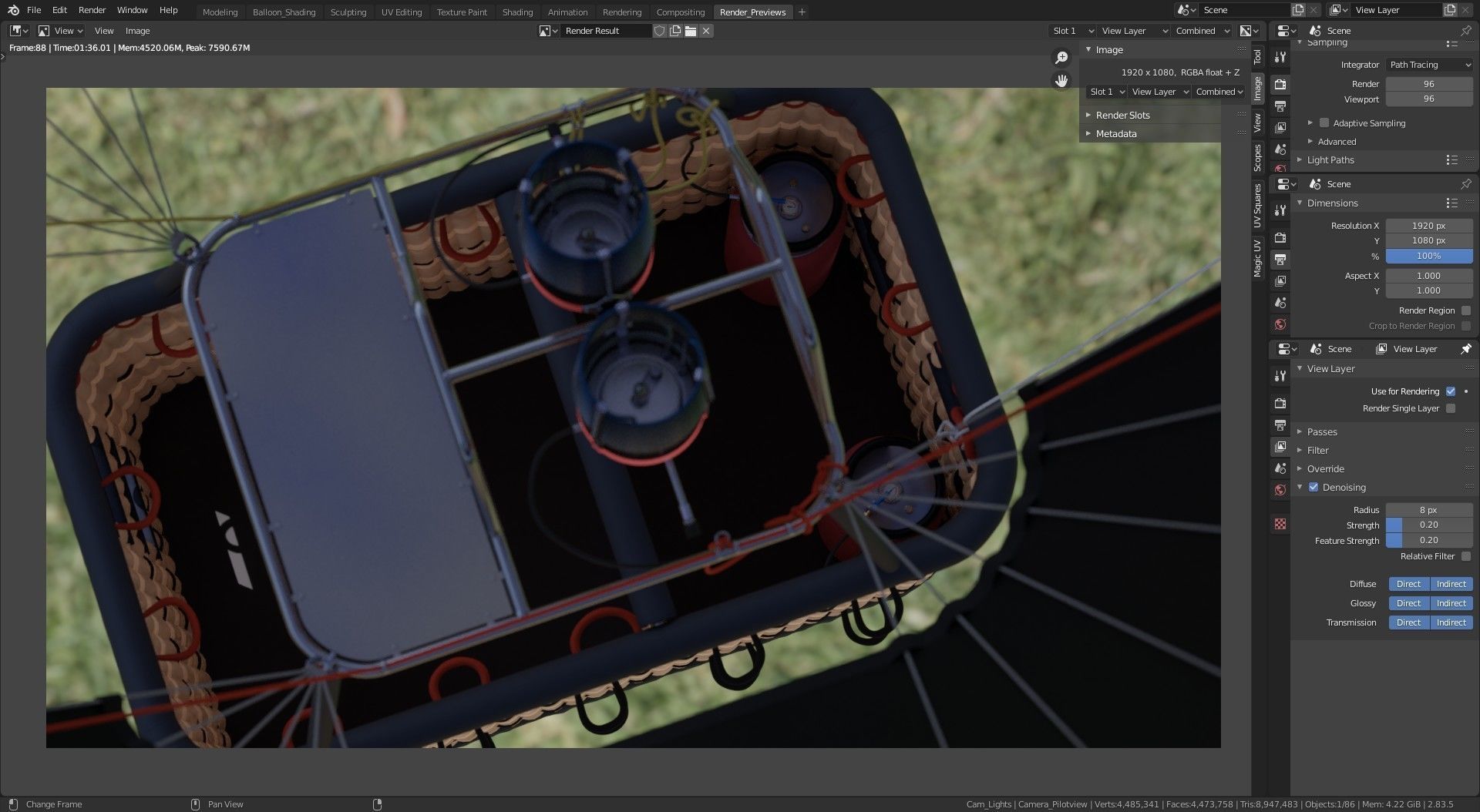The height and width of the screenshot is (812, 1480).
Task: Open Tool tab in bottom properties panel
Action: tap(1280, 376)
